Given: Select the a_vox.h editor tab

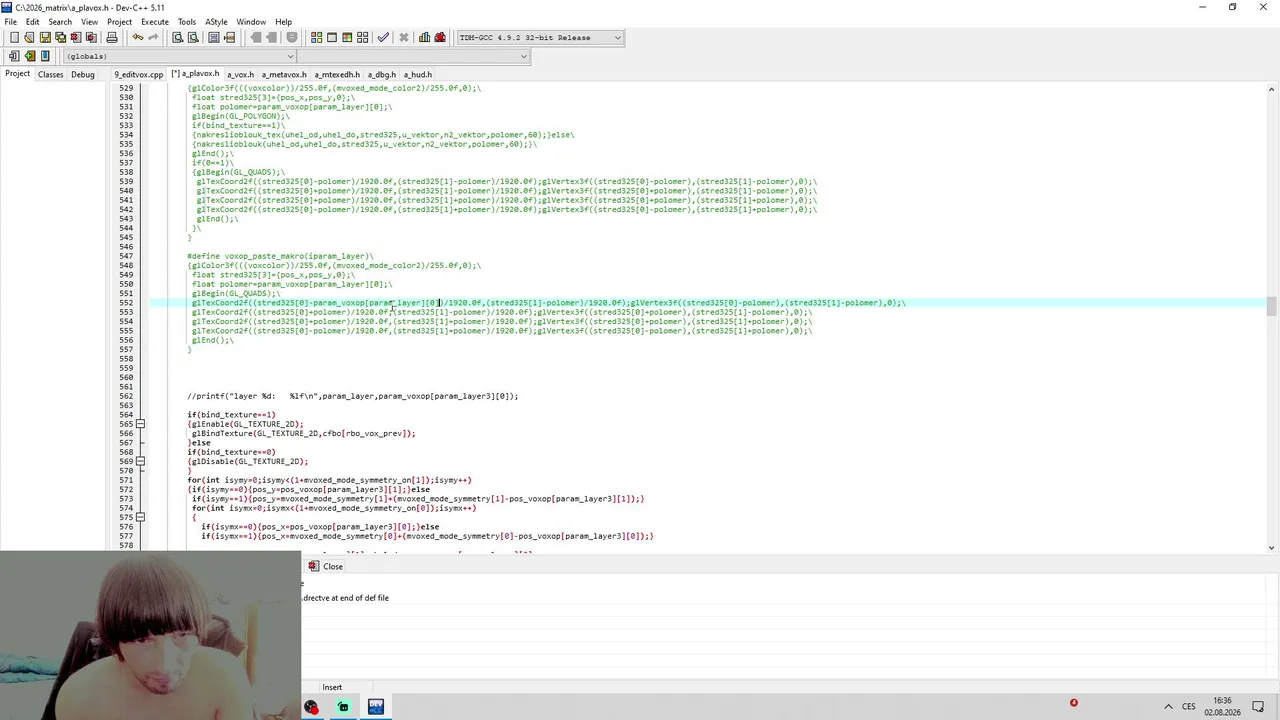Looking at the screenshot, I should [x=240, y=74].
